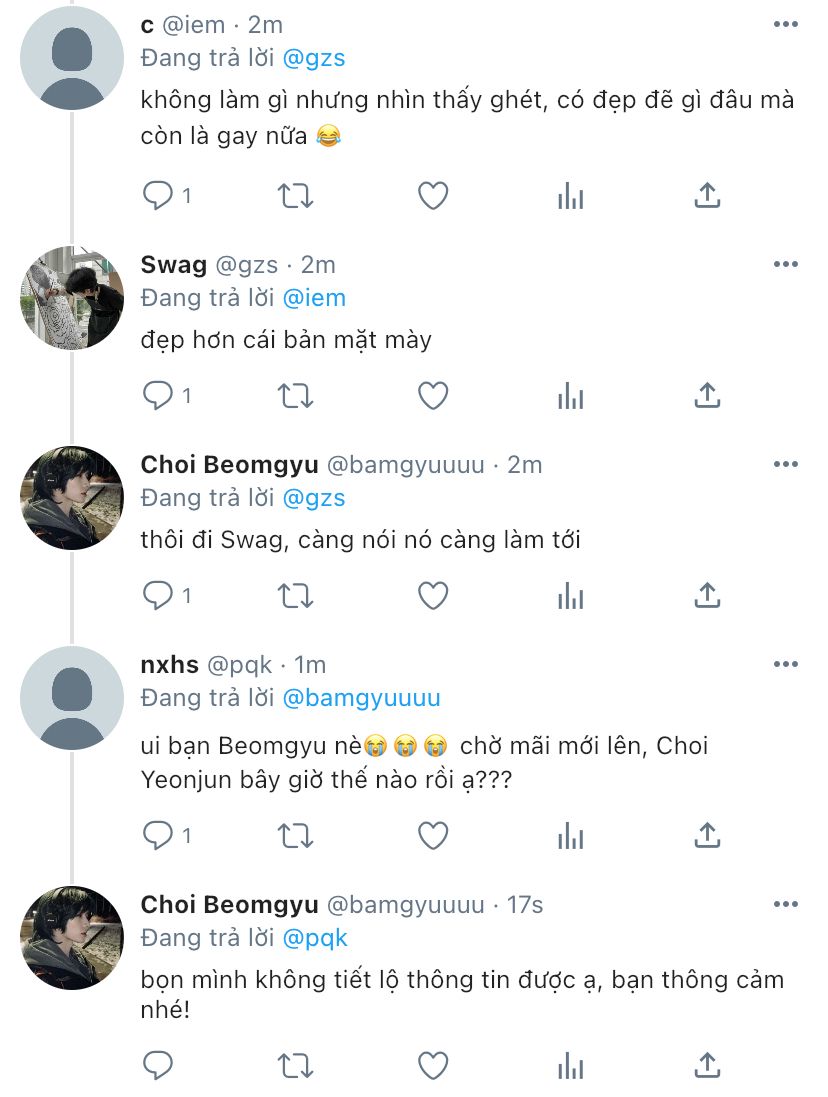Screen dimensions: 828x1097
Task: Open Swag's profile picture
Action: pos(72,298)
